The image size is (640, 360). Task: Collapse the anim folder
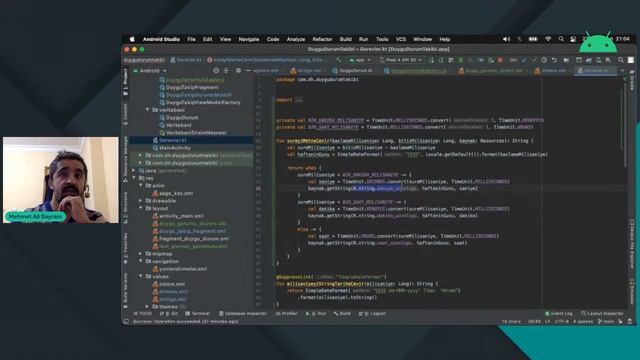click(140, 185)
